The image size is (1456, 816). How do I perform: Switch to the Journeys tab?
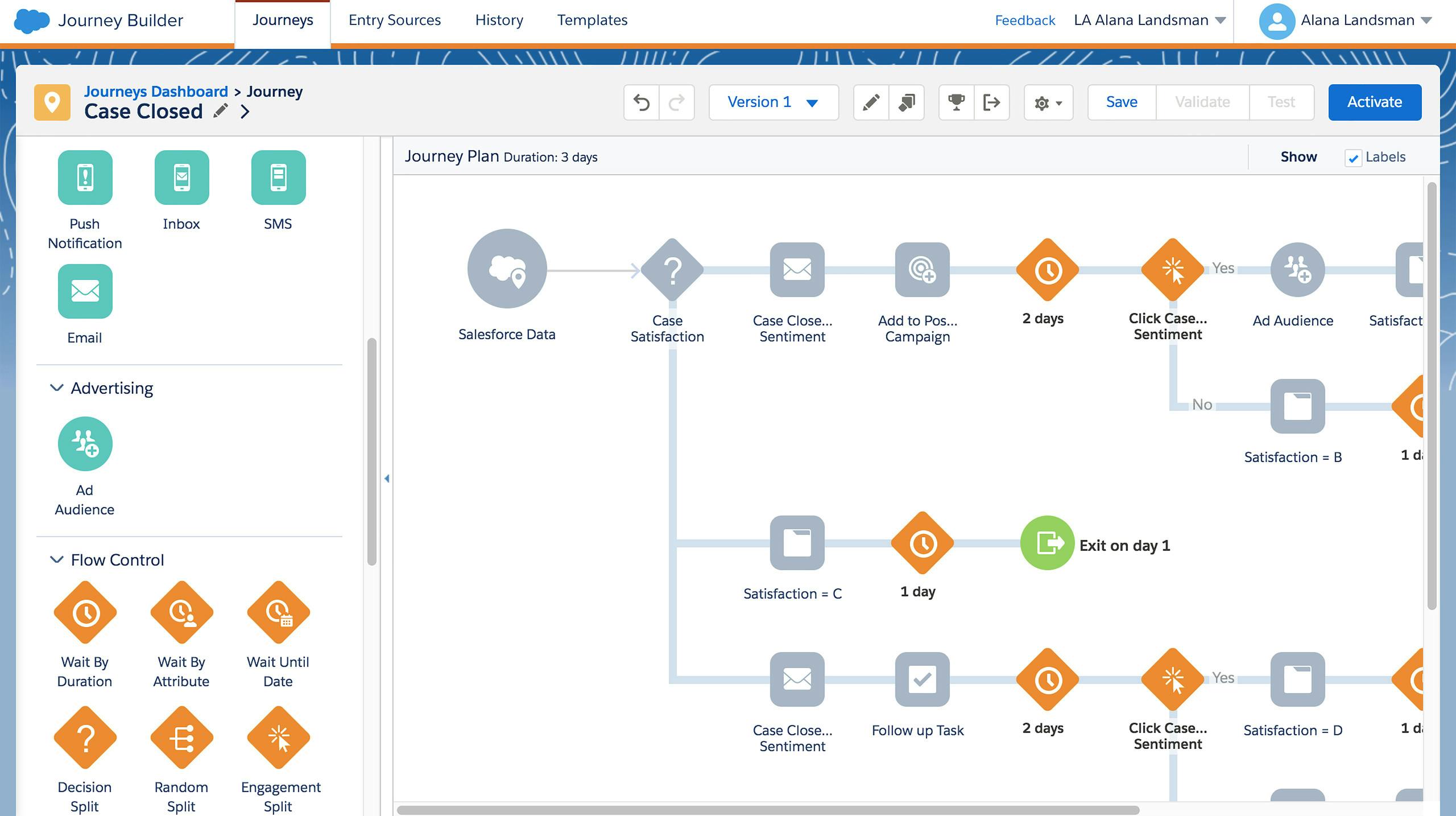click(x=283, y=20)
